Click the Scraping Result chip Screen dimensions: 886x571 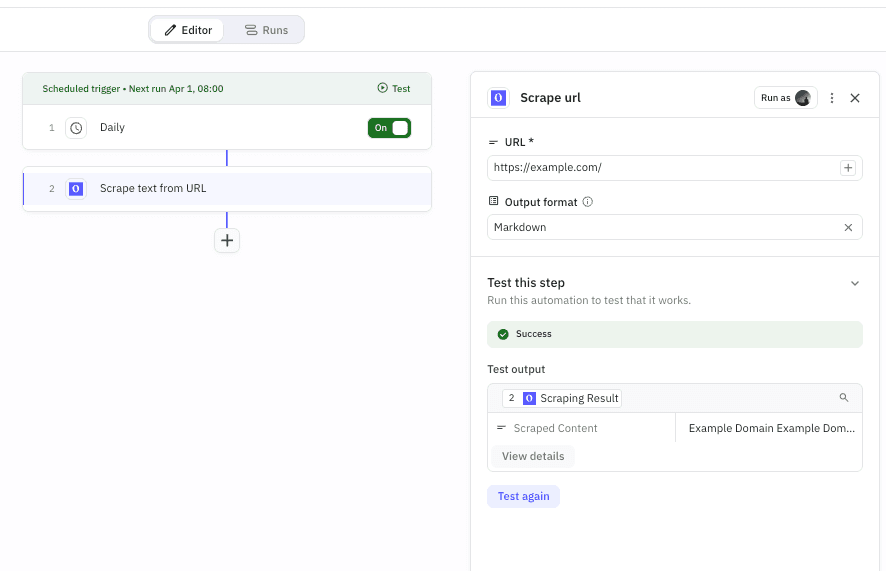pos(562,398)
